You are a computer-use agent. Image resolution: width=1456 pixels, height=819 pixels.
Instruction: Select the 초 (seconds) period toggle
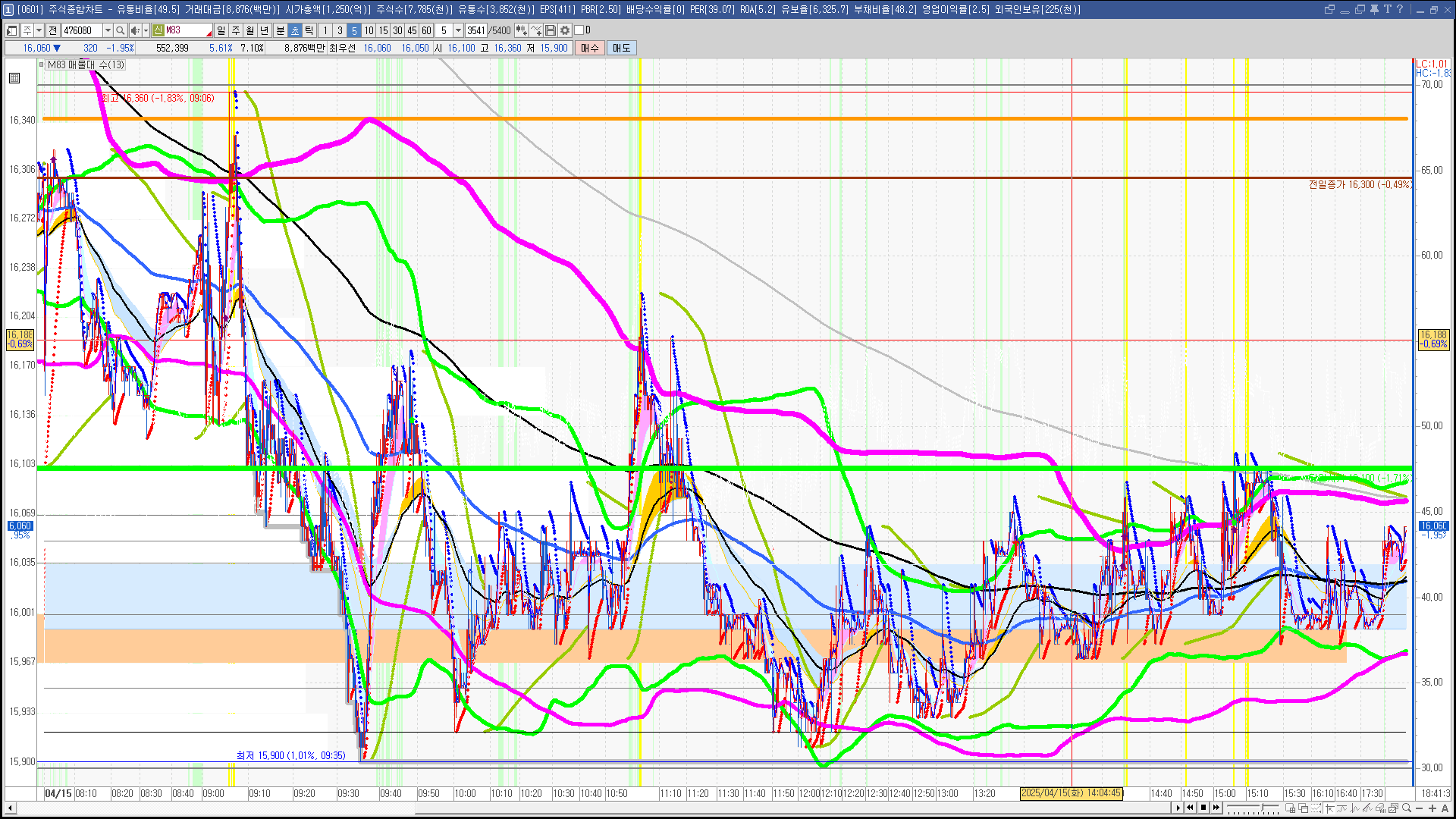coord(295,30)
